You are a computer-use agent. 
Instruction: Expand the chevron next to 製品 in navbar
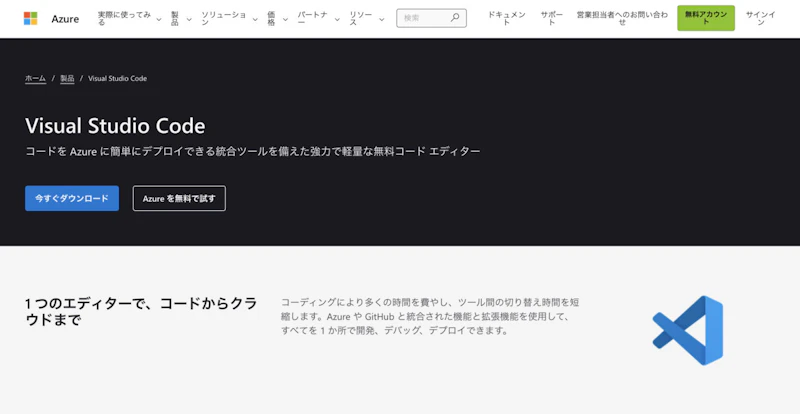tap(189, 19)
